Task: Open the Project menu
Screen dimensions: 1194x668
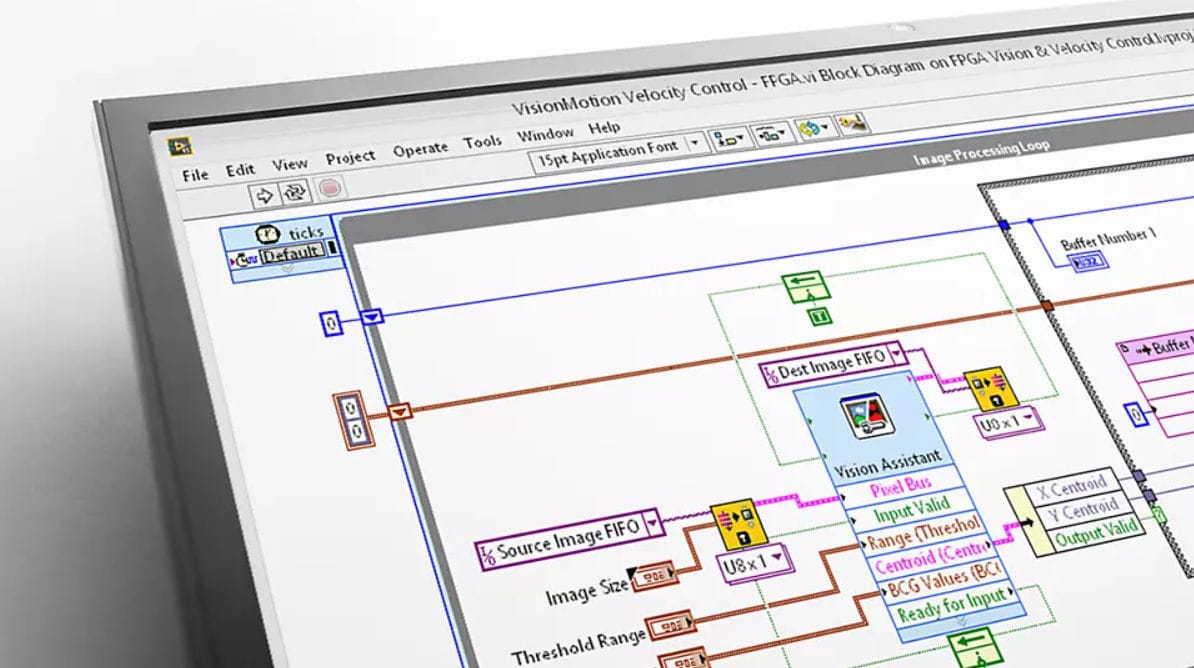Action: [350, 157]
